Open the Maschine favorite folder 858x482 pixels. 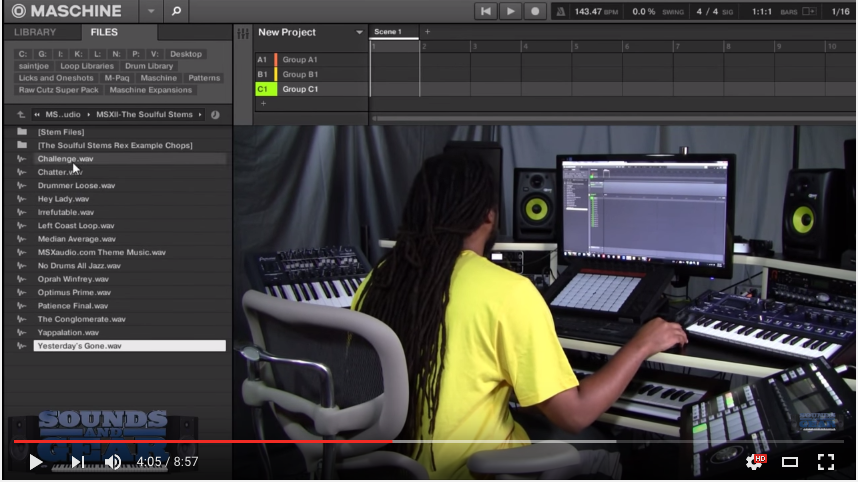click(x=159, y=78)
